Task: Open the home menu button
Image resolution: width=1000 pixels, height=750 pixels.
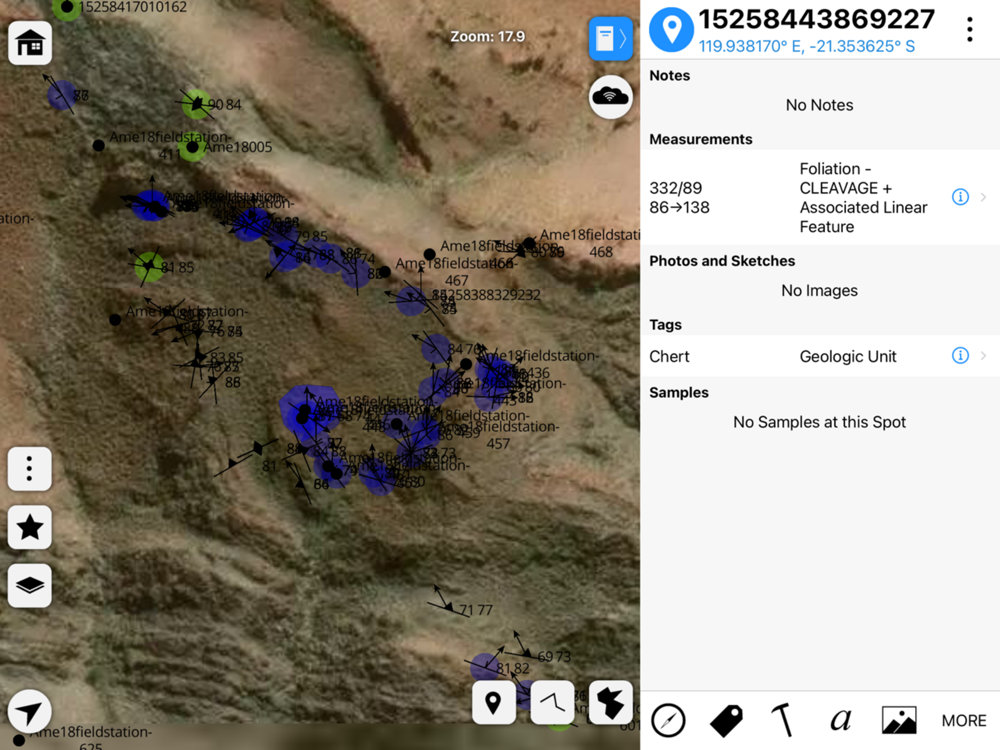Action: pos(30,43)
